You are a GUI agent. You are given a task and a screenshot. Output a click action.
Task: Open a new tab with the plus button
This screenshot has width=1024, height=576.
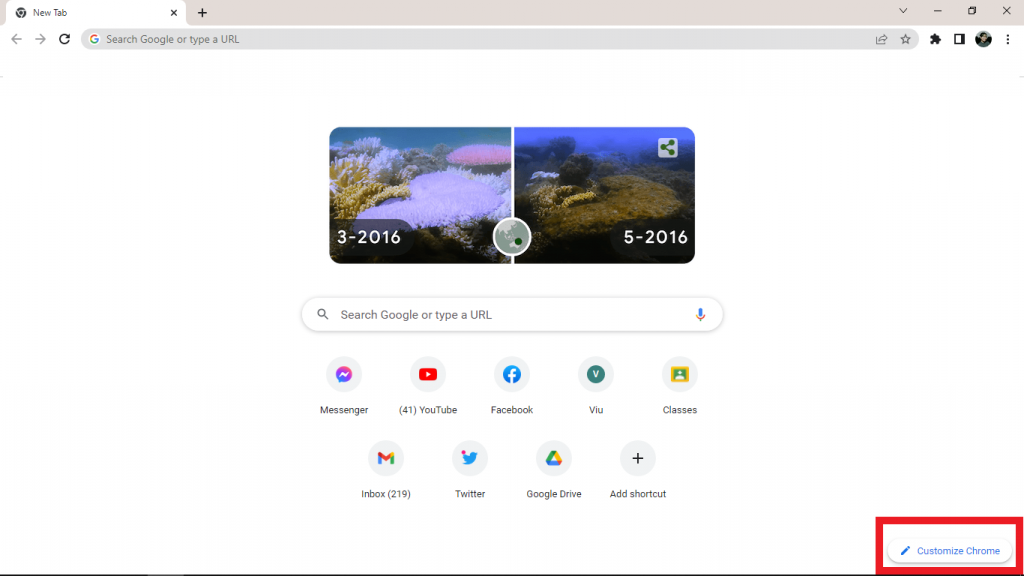point(202,13)
